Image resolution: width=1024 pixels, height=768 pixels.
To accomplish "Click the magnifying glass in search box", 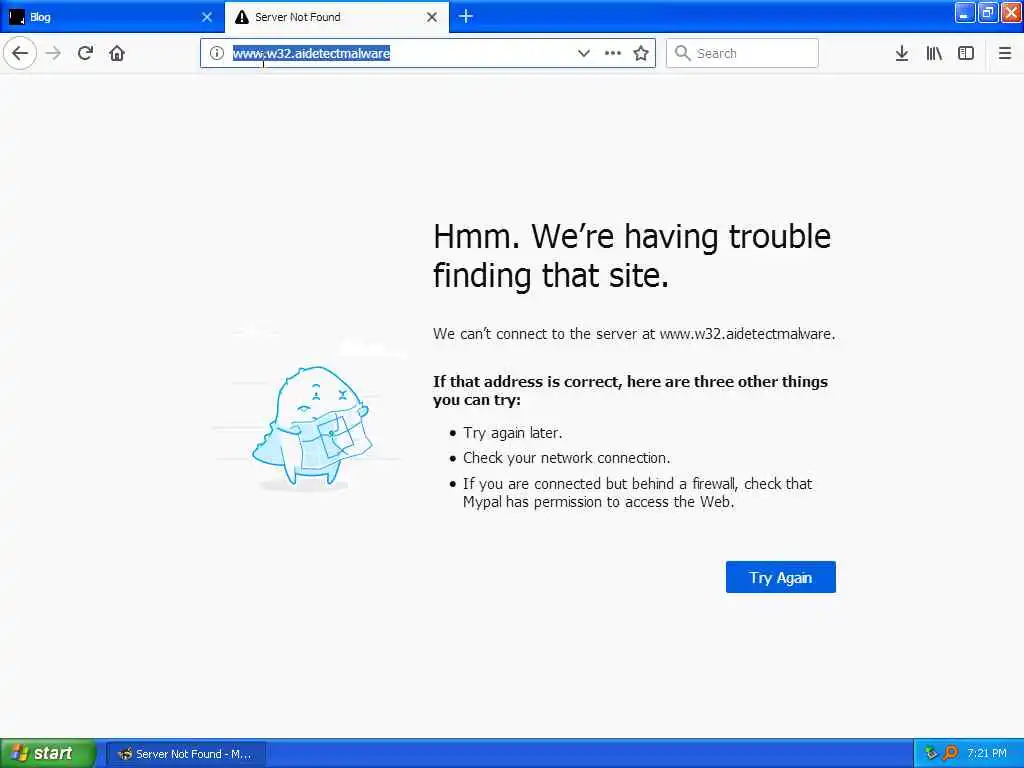I will (x=682, y=53).
